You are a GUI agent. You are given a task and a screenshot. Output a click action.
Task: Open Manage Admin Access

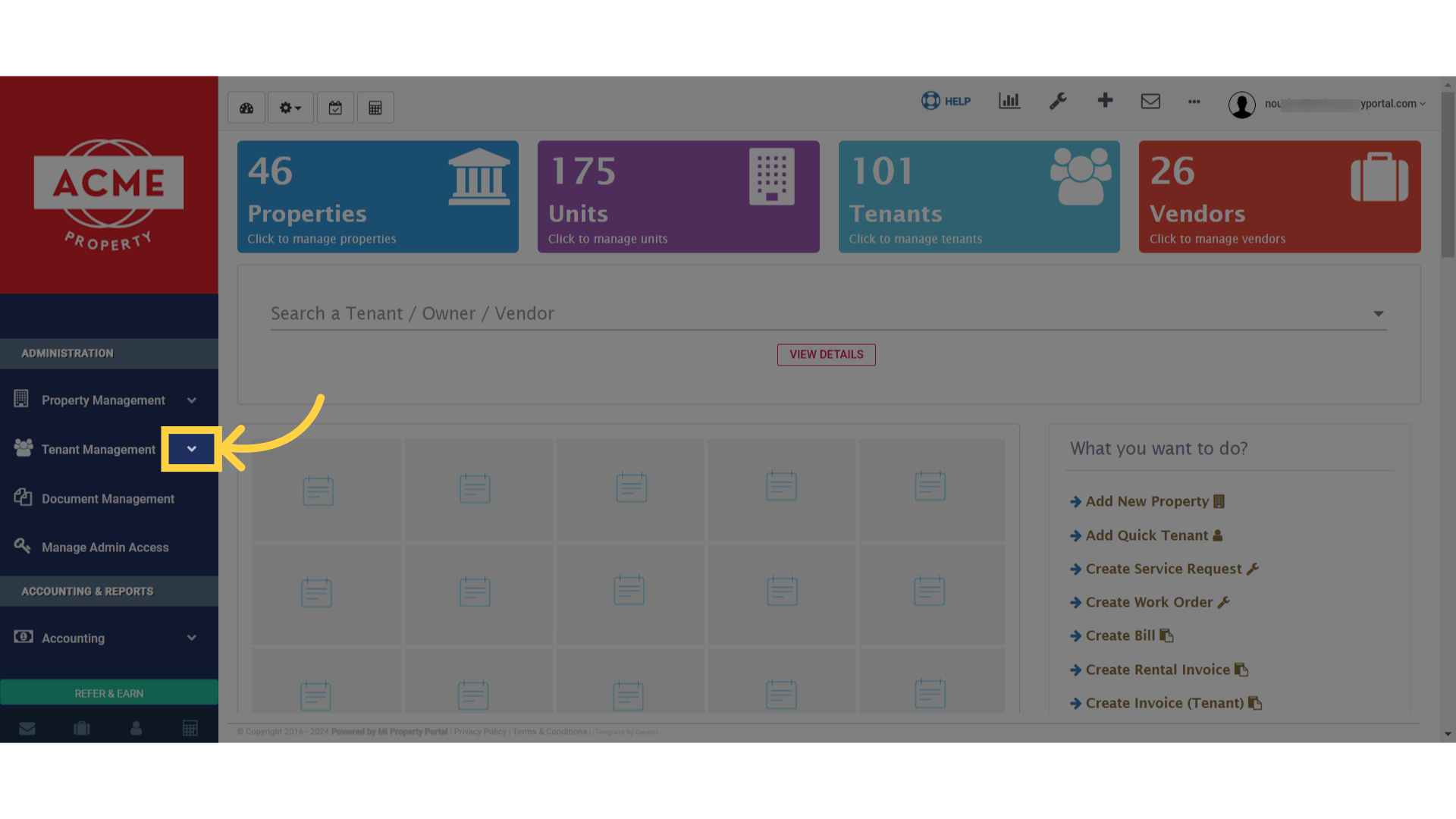point(106,547)
